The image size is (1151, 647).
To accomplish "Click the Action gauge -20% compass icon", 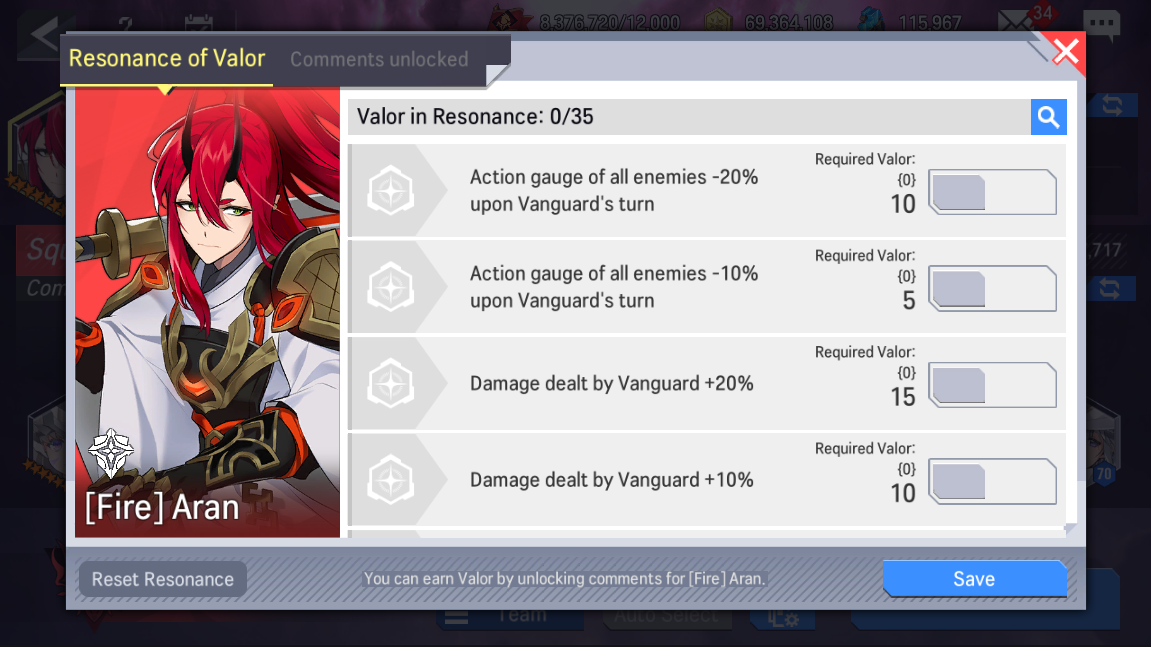I will pos(391,191).
